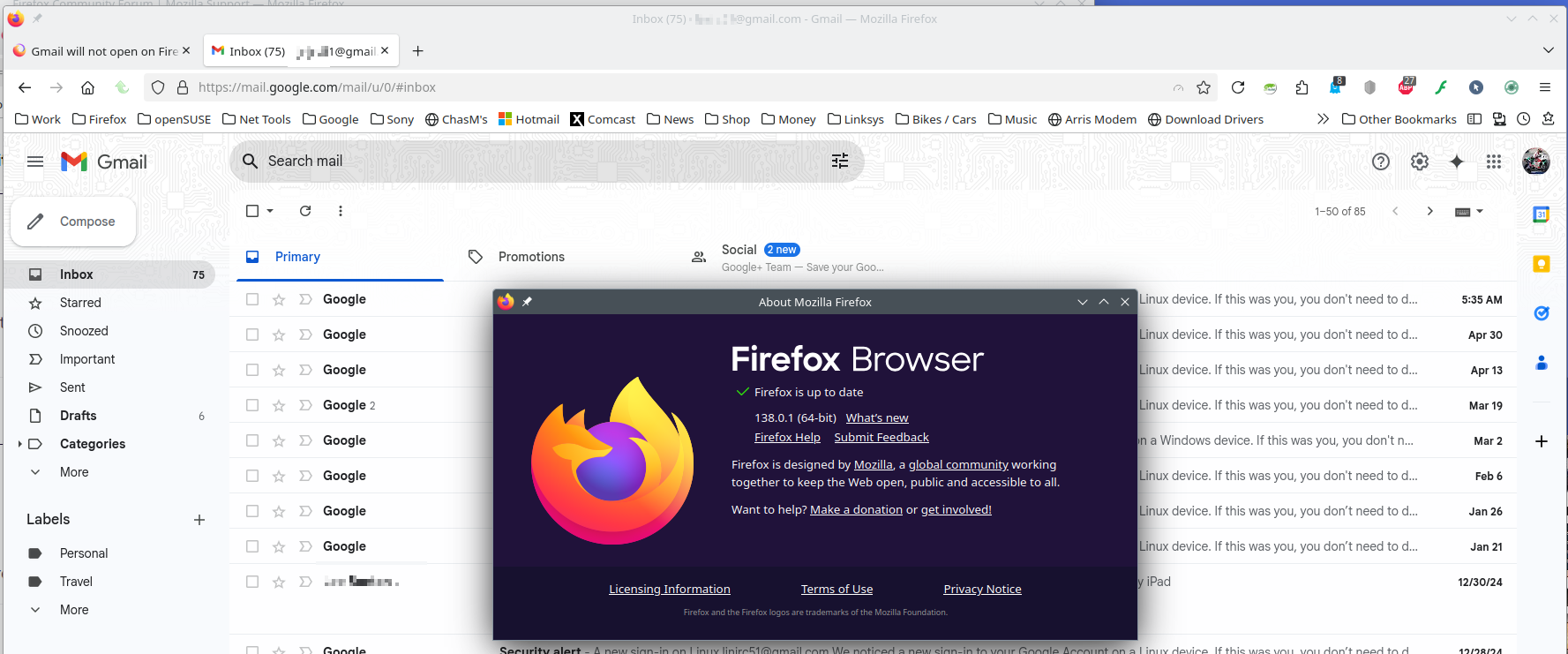The height and width of the screenshot is (654, 1568).
Task: Open the Gmail main menu hamburger icon
Action: click(x=35, y=162)
